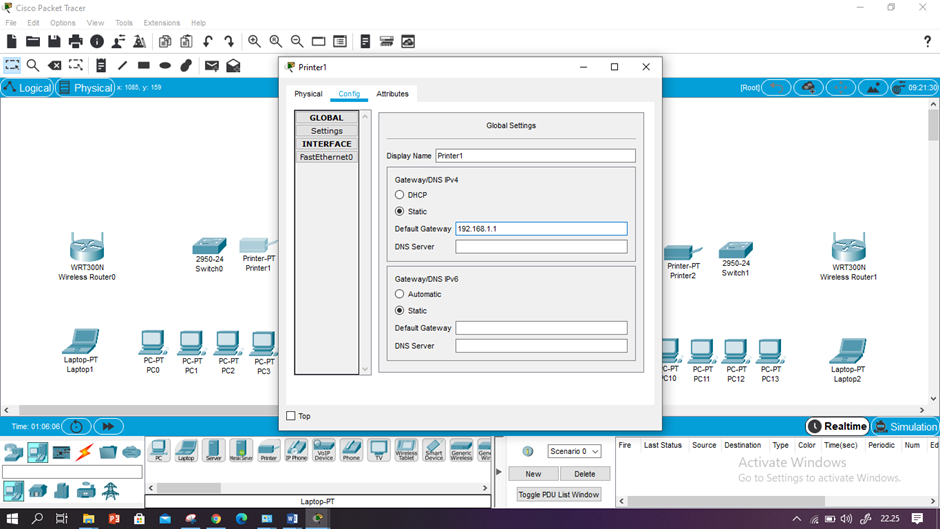Add a Complex PDU open envelope icon
This screenshot has width=940, height=529.
tap(233, 65)
